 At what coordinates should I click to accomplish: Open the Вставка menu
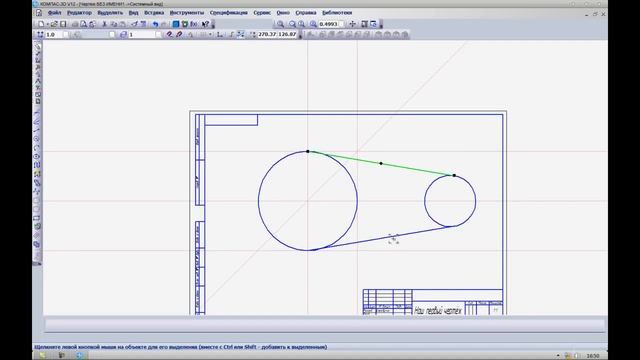(x=154, y=13)
